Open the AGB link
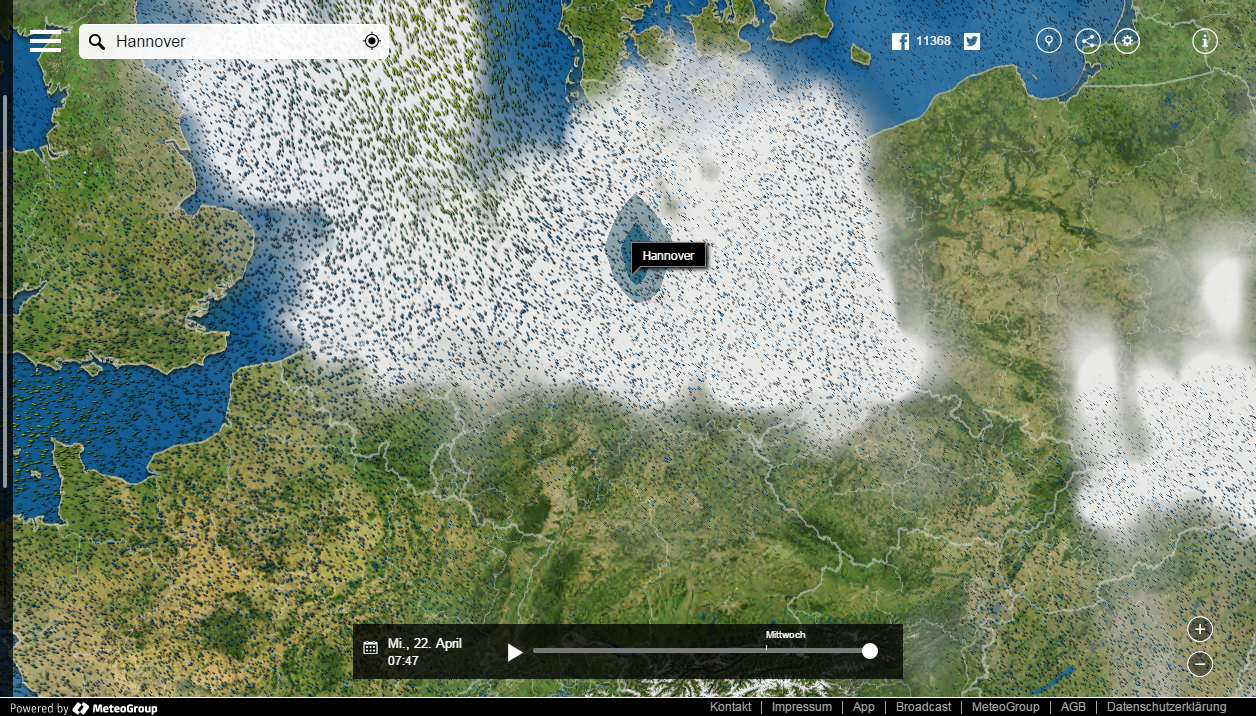Viewport: 1256px width, 716px height. click(x=1073, y=707)
